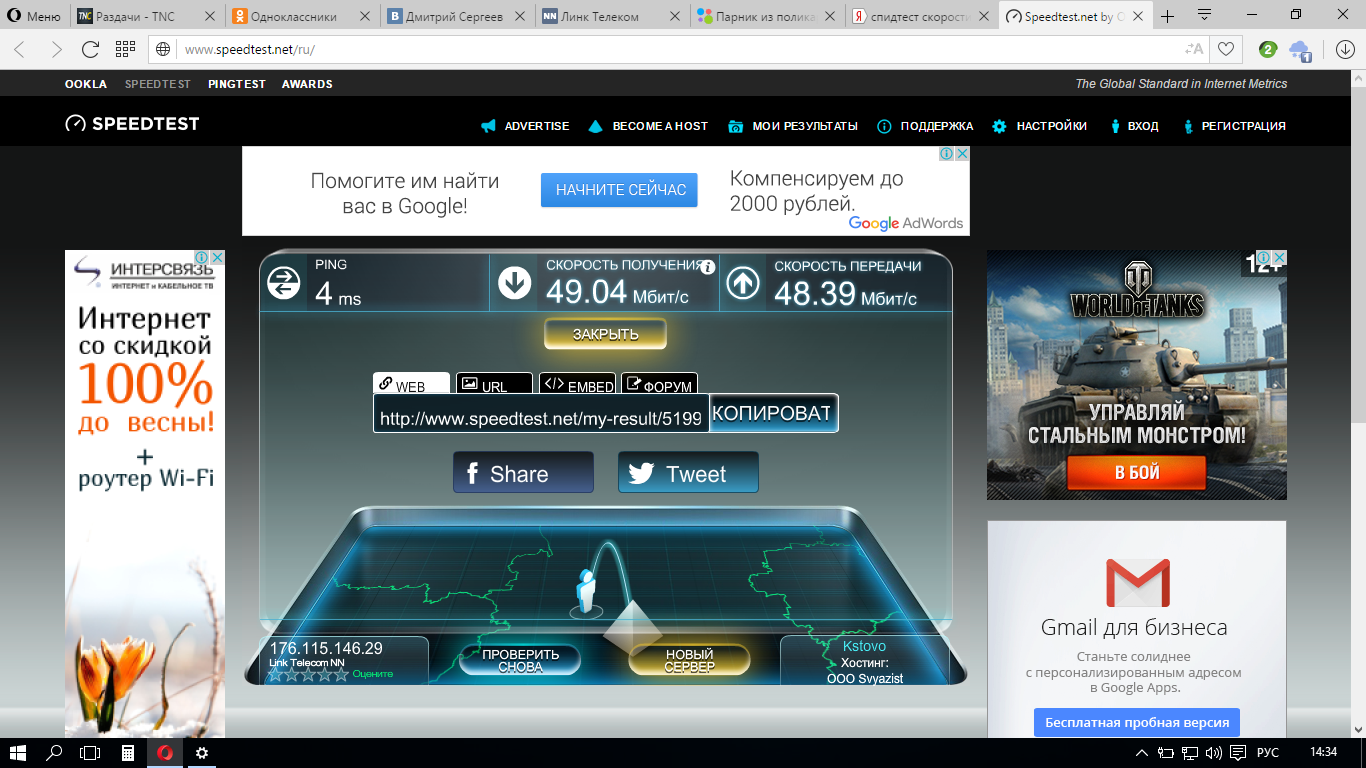The image size is (1366, 768).
Task: Open taskbar Settings gear app
Action: 201,753
